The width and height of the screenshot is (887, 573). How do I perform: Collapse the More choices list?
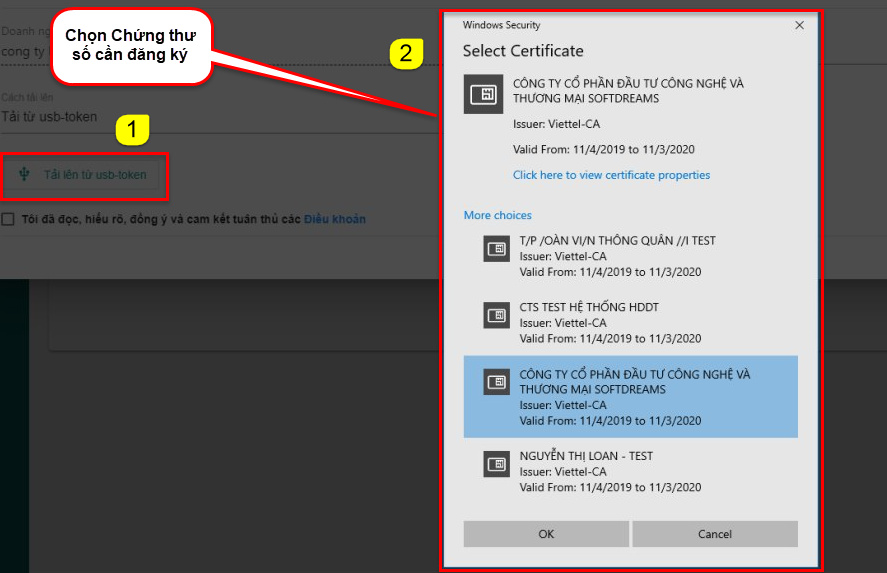pos(497,215)
